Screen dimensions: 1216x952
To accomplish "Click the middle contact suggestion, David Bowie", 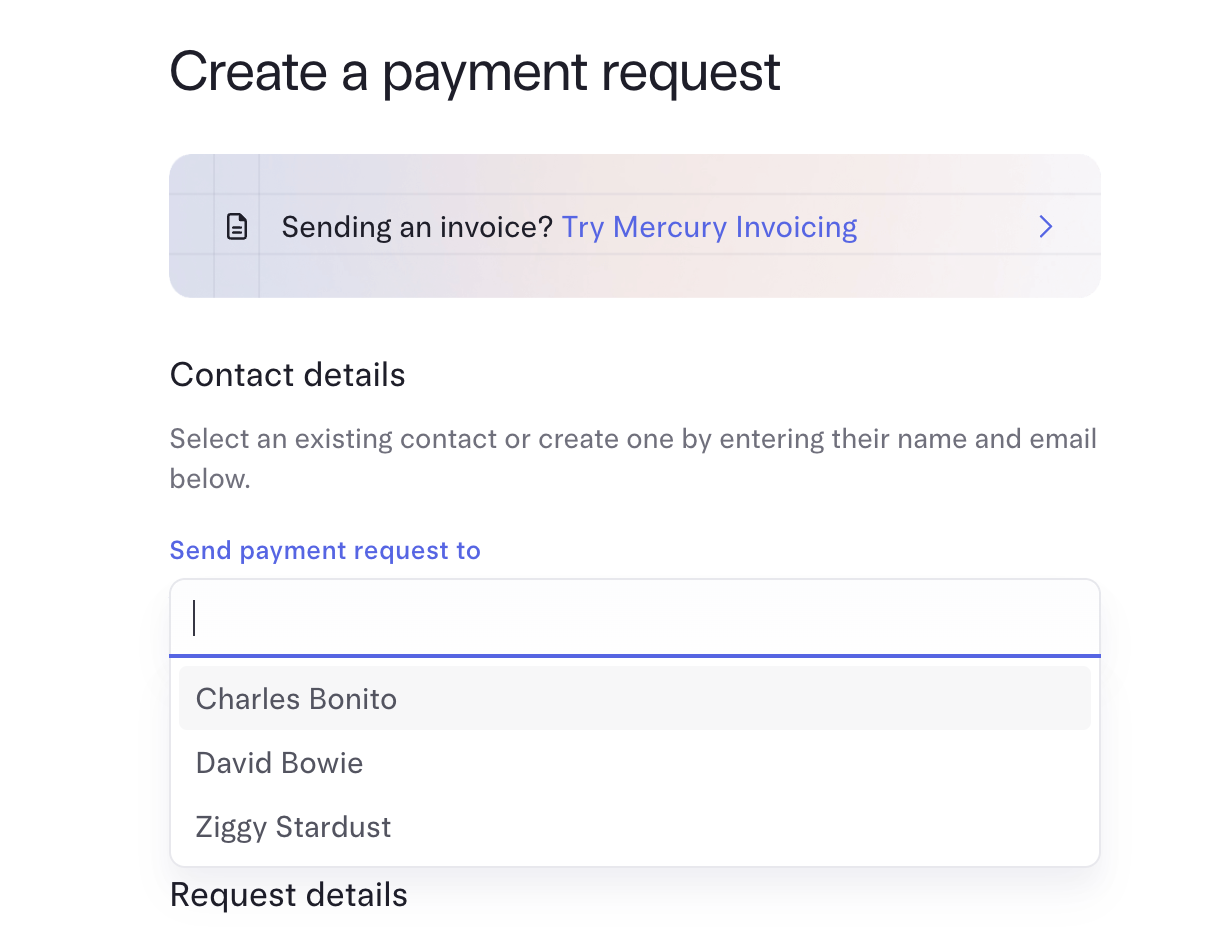I will 635,763.
